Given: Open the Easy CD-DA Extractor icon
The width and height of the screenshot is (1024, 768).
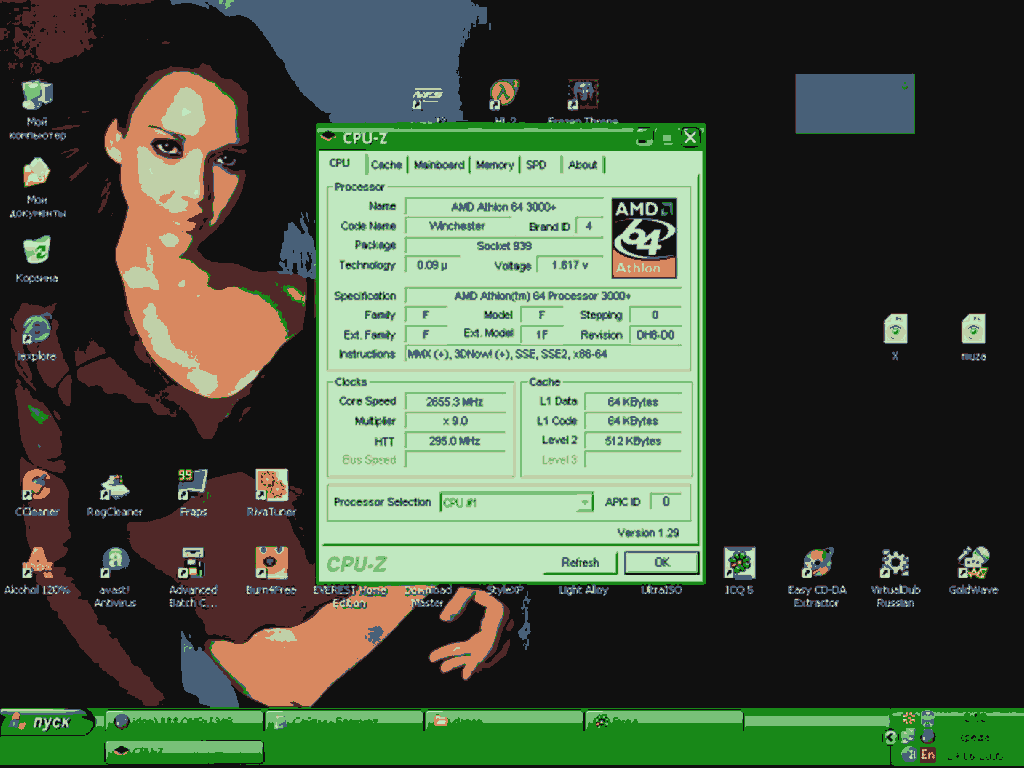Looking at the screenshot, I should point(816,577).
